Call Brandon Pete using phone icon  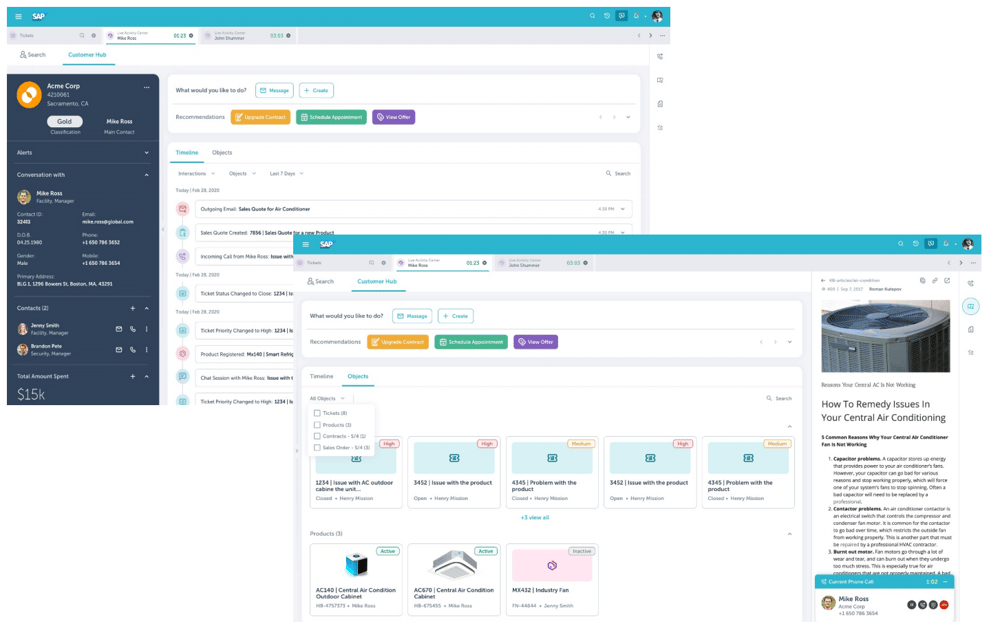click(x=133, y=349)
